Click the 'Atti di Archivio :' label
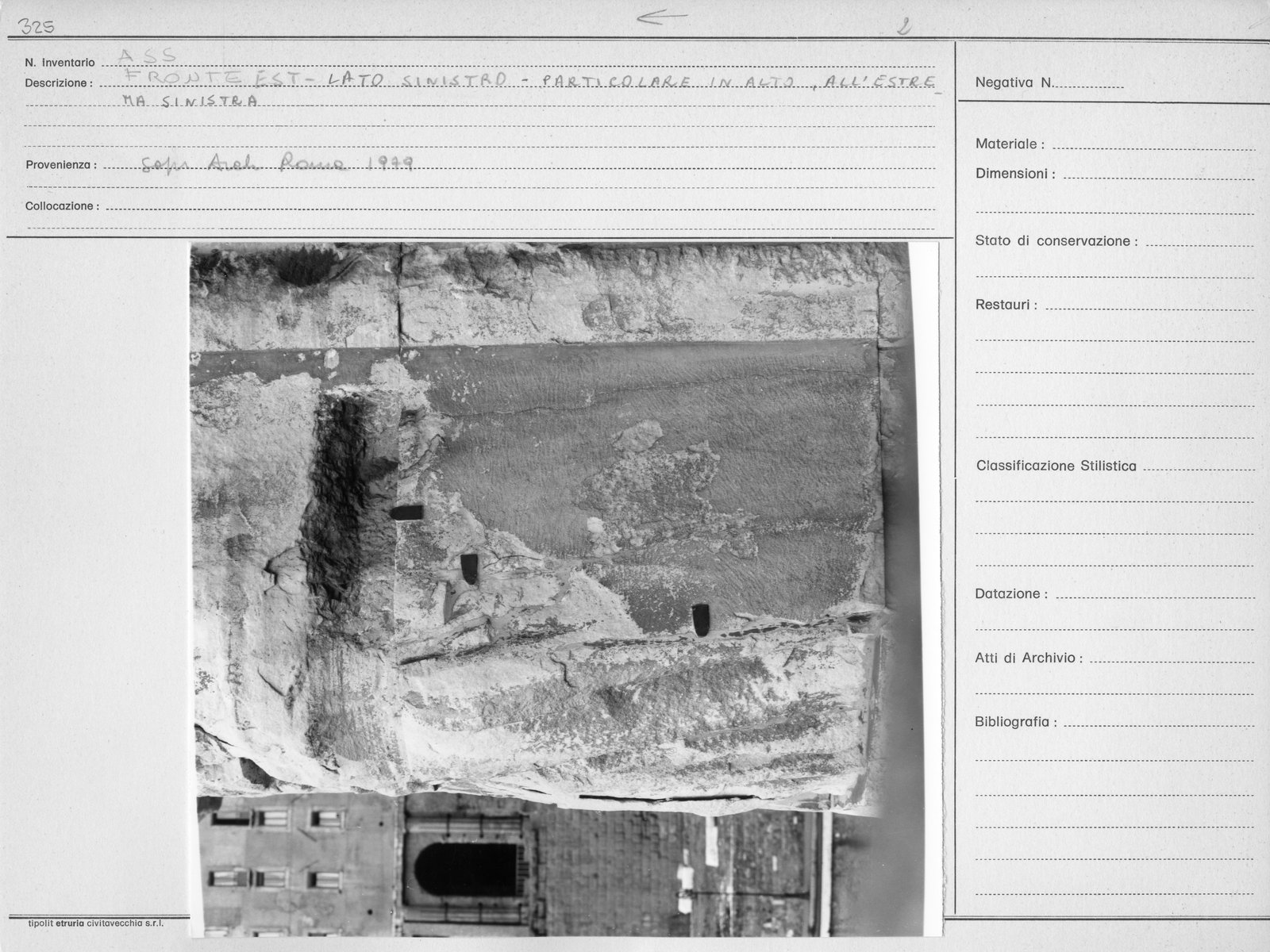 (1029, 658)
